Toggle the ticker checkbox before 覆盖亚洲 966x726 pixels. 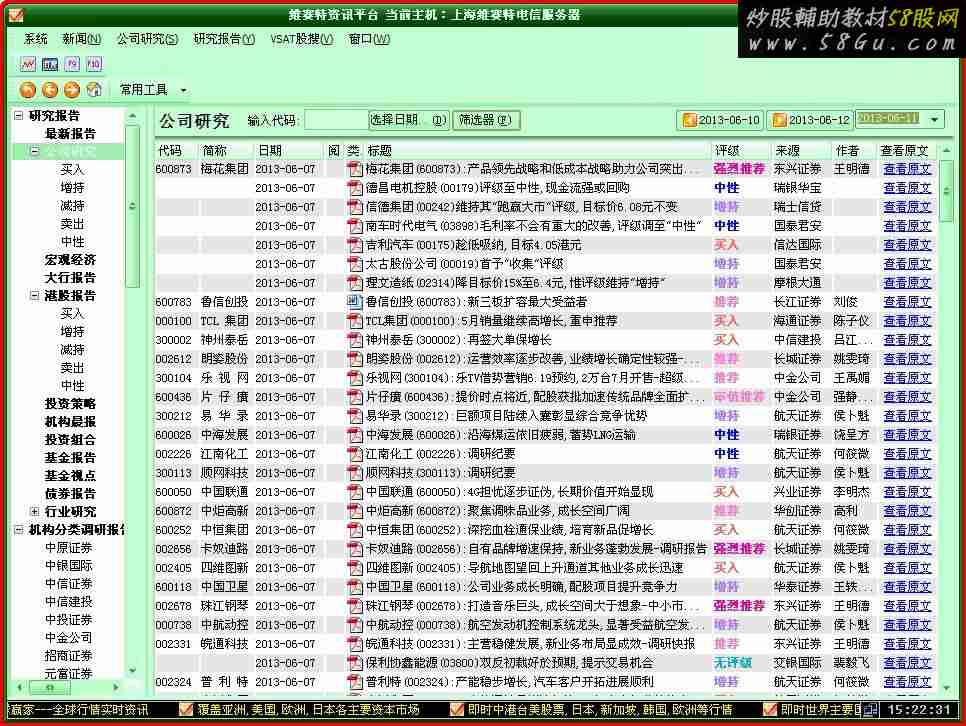[x=186, y=710]
